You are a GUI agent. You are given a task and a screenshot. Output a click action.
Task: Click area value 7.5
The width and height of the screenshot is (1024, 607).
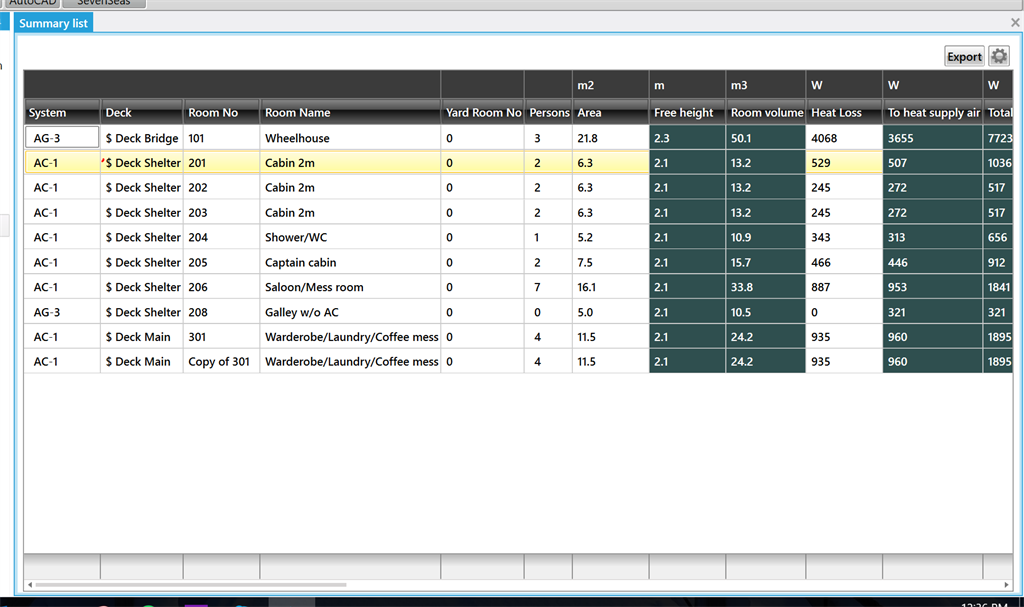point(611,262)
